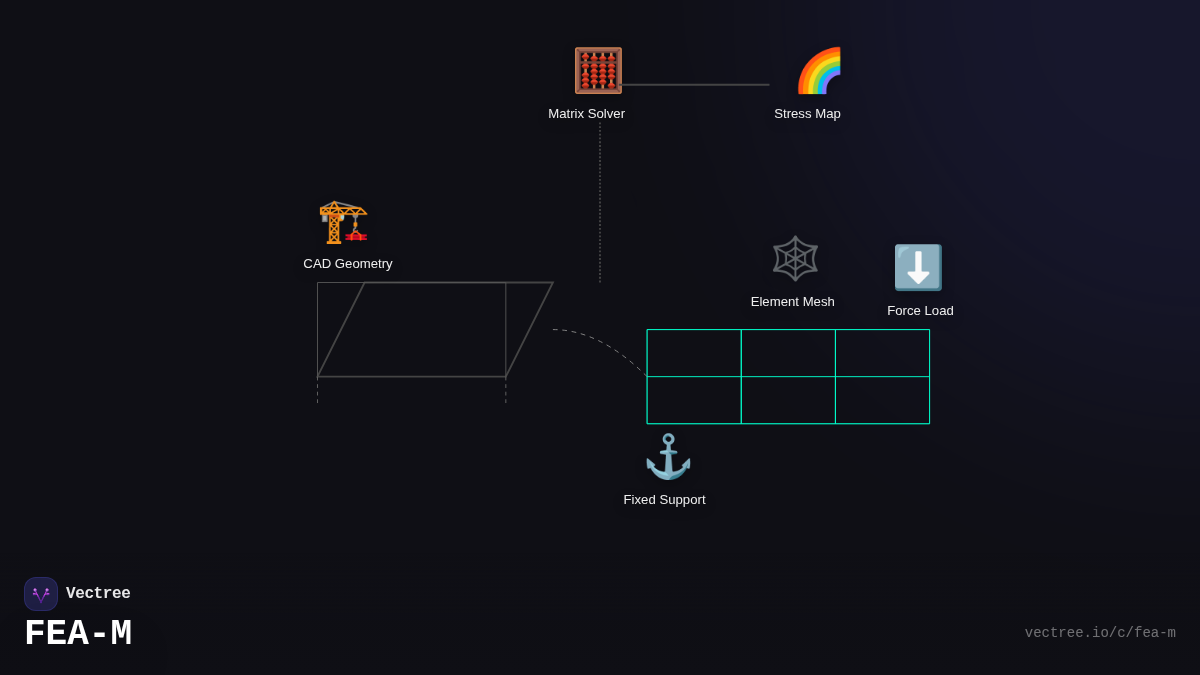Open the vectree.io/c/fea-m link
The height and width of the screenshot is (675, 1200).
click(x=1100, y=633)
